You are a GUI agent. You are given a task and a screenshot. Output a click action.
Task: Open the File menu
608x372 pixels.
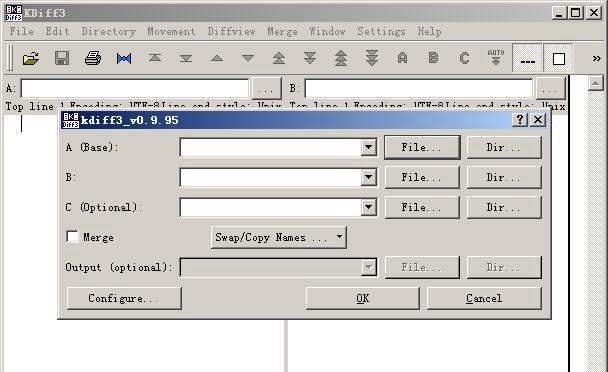point(22,31)
